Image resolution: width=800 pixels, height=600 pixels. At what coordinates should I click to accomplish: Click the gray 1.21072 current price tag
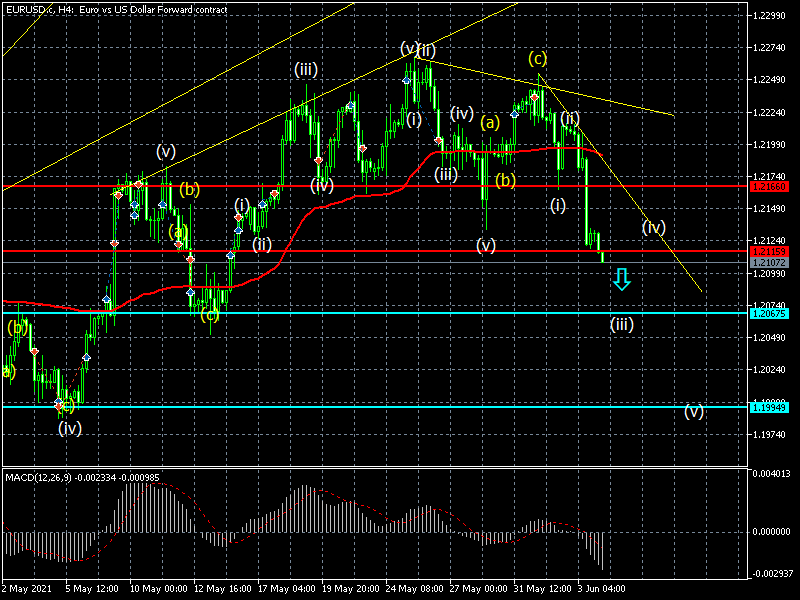point(769,262)
